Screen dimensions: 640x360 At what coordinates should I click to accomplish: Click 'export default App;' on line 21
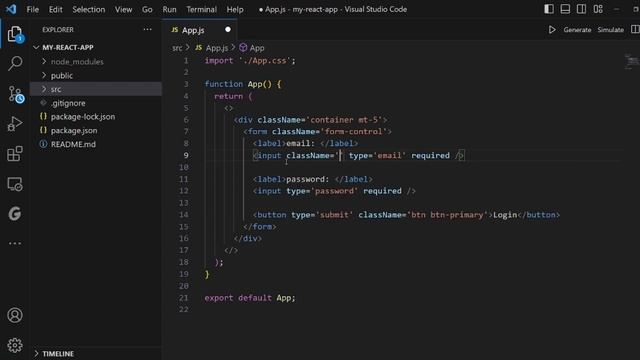(x=250, y=298)
